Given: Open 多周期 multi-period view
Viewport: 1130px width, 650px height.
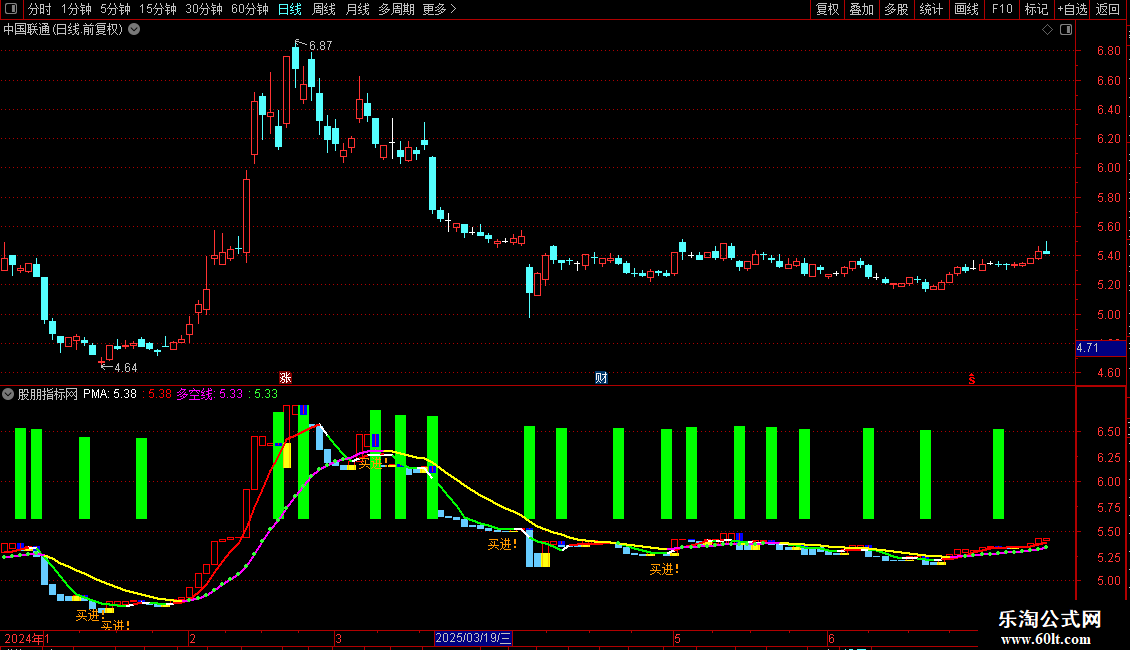Looking at the screenshot, I should pos(396,9).
